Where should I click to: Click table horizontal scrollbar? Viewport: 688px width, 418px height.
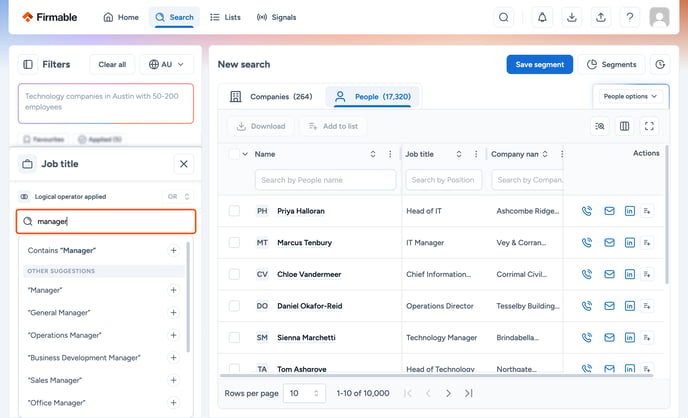tap(436, 375)
